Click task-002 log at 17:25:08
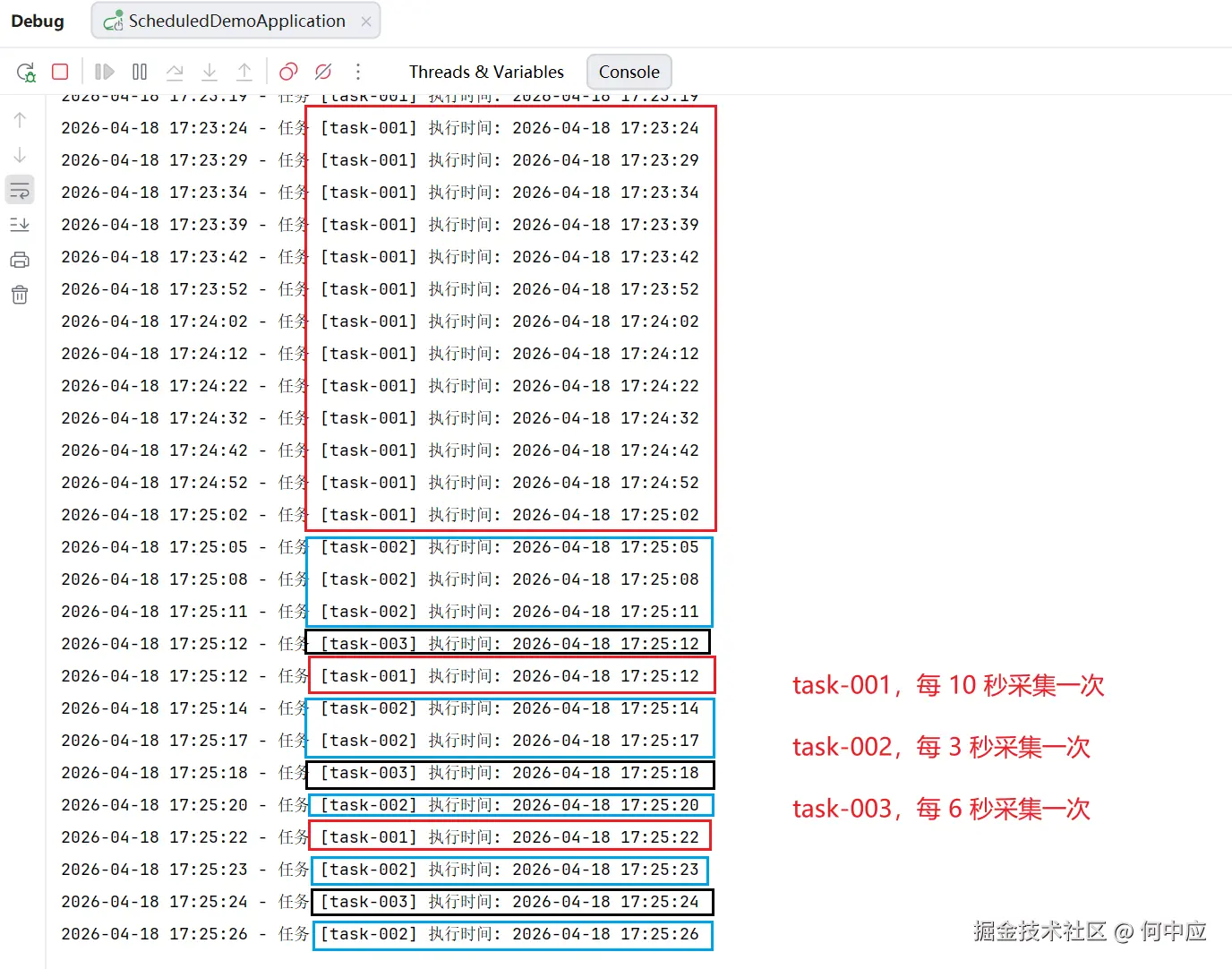 tap(380, 579)
